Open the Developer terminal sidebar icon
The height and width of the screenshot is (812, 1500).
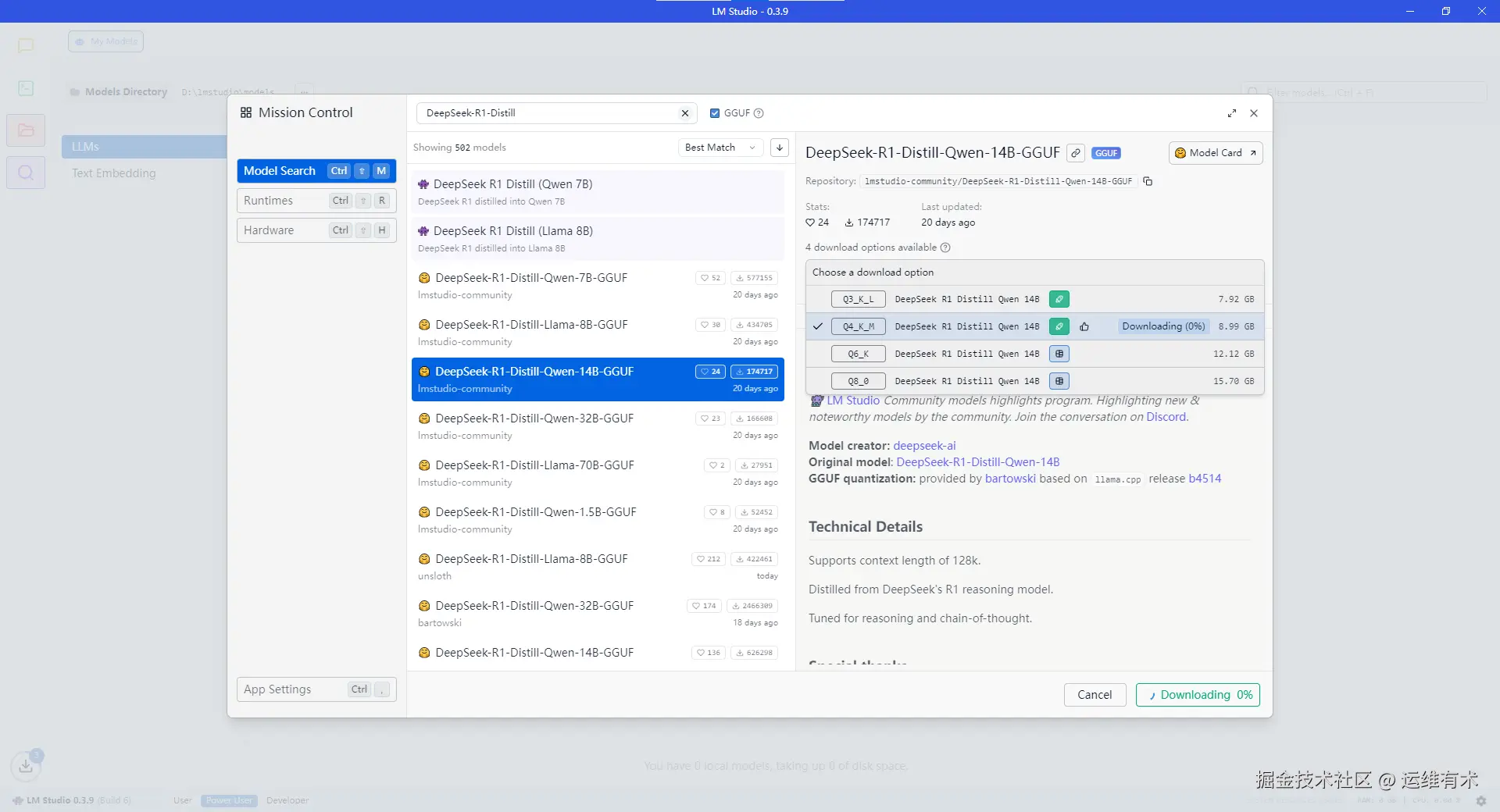pos(26,88)
